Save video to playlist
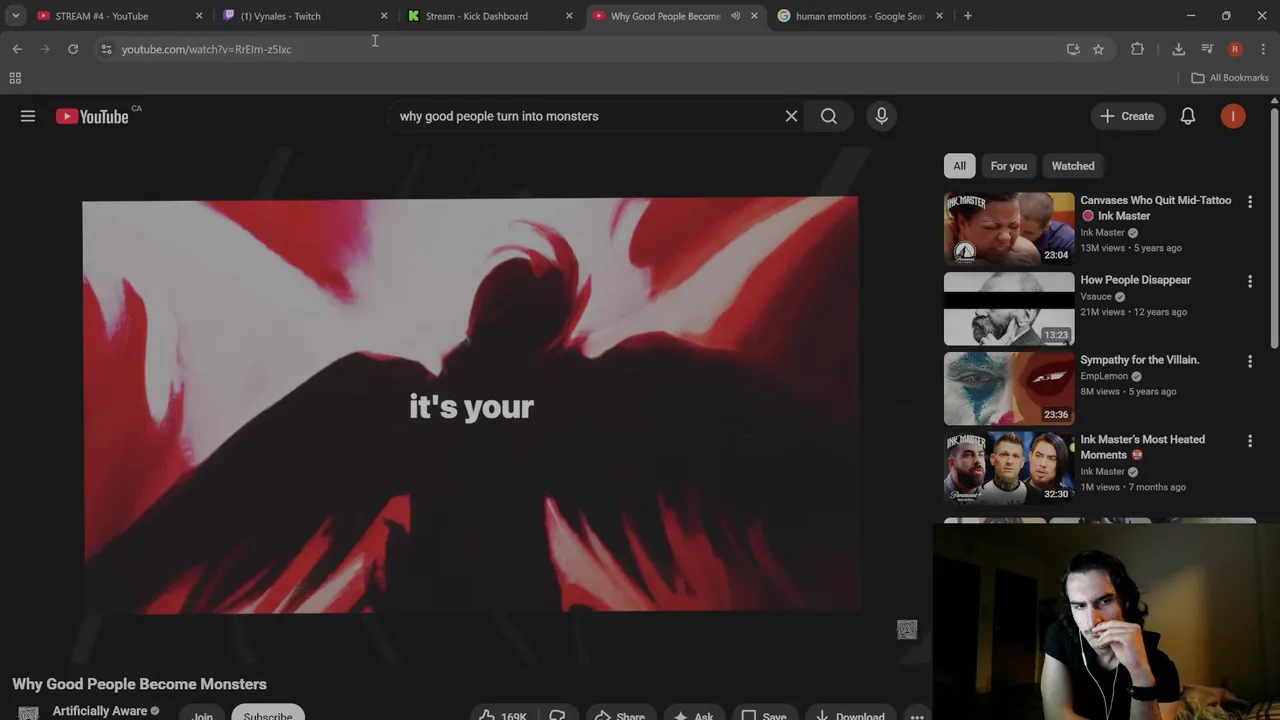Viewport: 1280px width, 720px height. click(763, 714)
